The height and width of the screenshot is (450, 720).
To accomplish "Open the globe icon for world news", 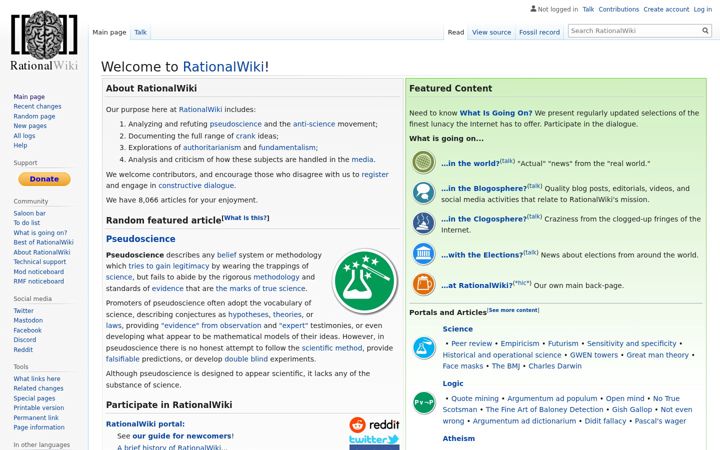I will 423,162.
